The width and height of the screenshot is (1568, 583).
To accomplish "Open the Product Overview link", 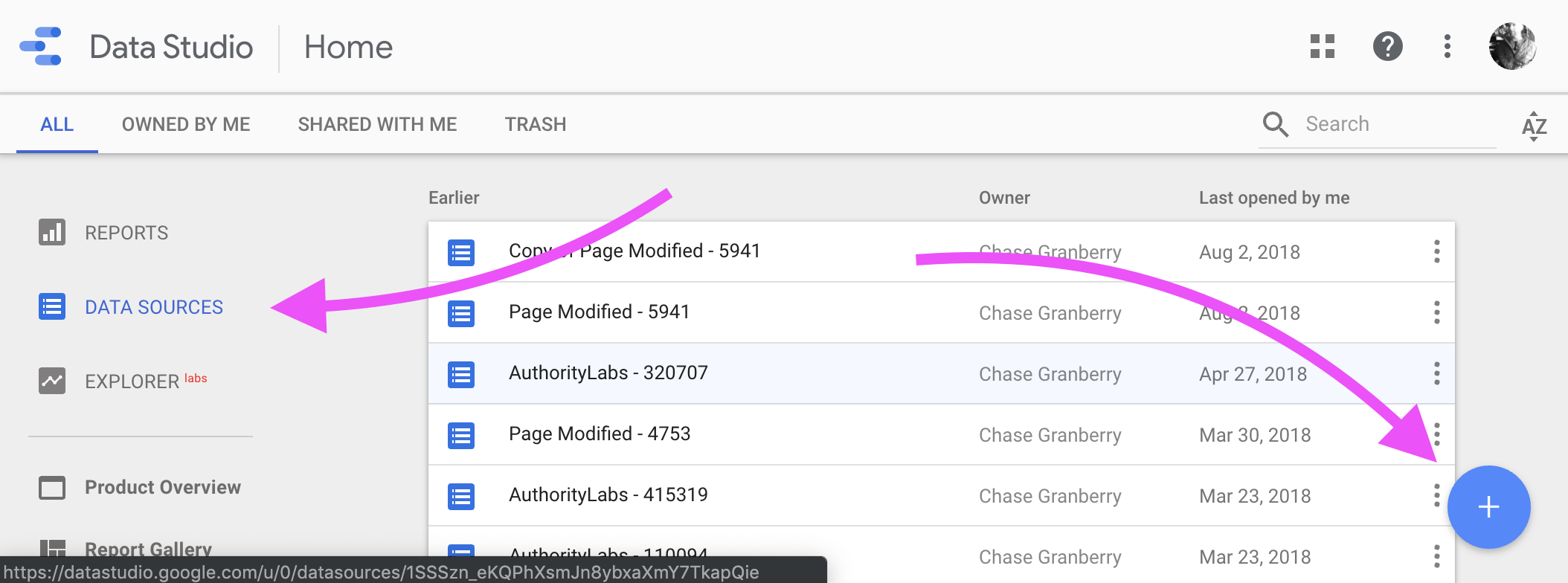I will [x=162, y=487].
